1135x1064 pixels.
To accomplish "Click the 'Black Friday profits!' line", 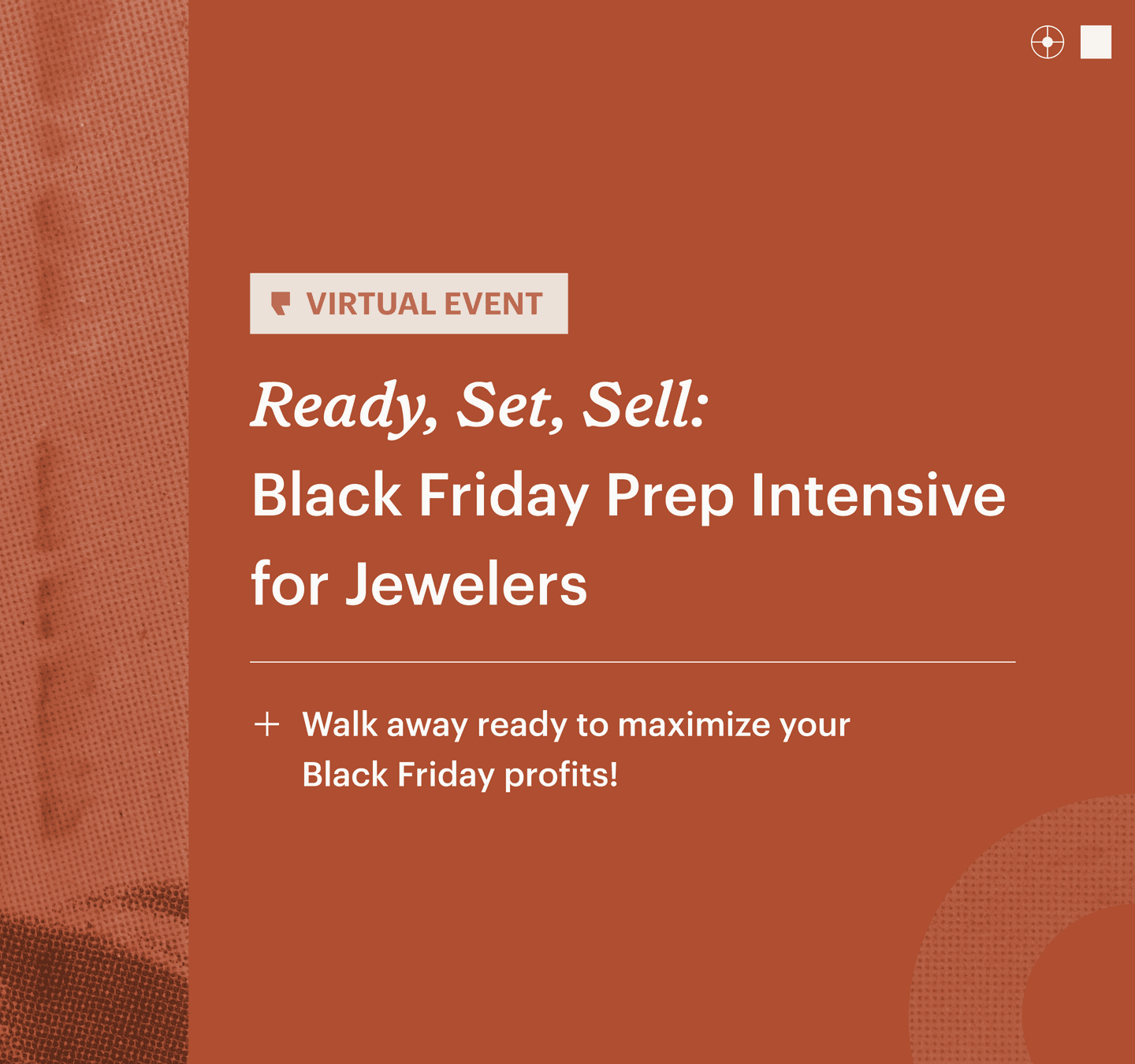I will coord(460,775).
